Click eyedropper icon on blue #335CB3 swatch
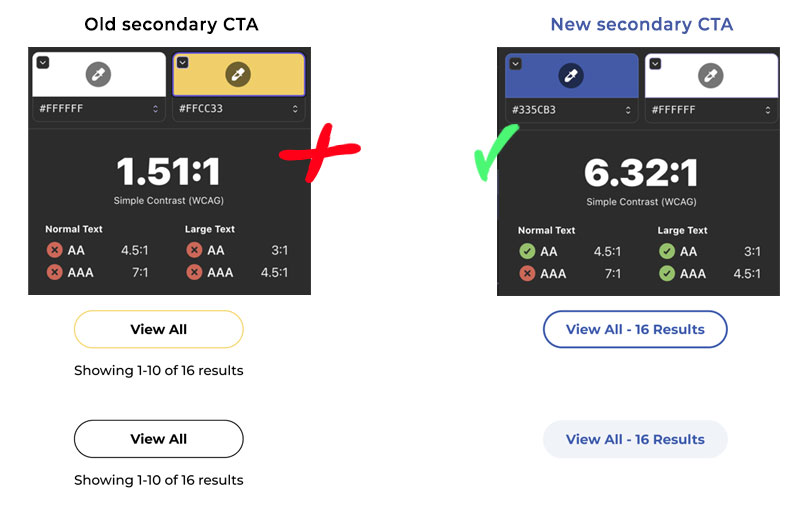Screen dimensions: 809x511 571,76
